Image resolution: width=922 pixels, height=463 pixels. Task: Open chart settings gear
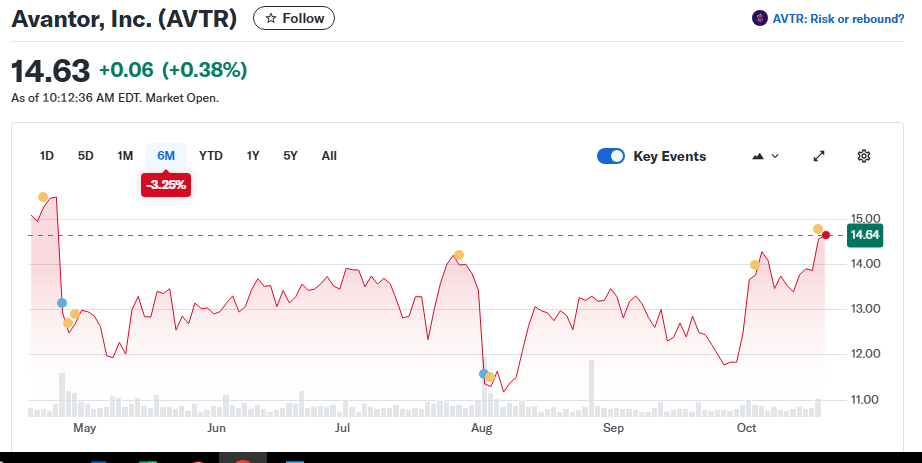click(x=864, y=156)
